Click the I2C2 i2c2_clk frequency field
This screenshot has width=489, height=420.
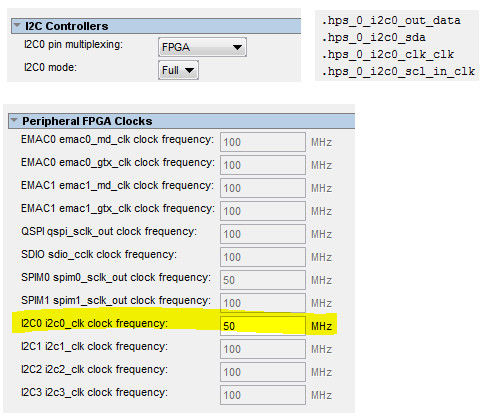(263, 372)
